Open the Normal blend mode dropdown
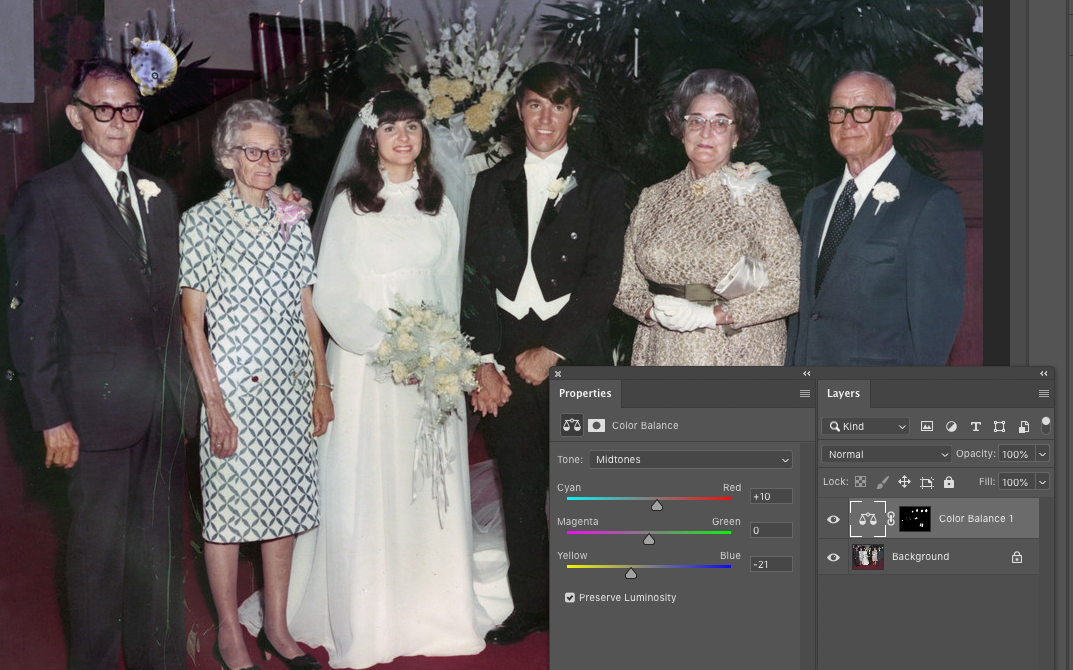 coord(887,454)
